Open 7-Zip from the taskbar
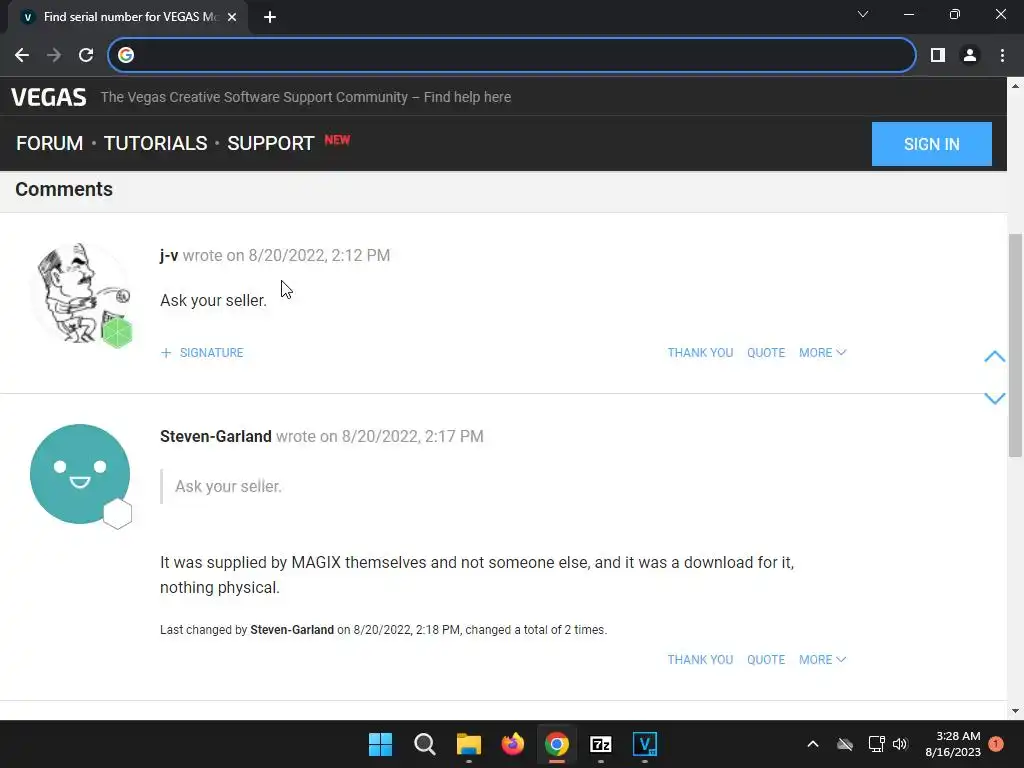Image resolution: width=1024 pixels, height=768 pixels. (x=601, y=744)
